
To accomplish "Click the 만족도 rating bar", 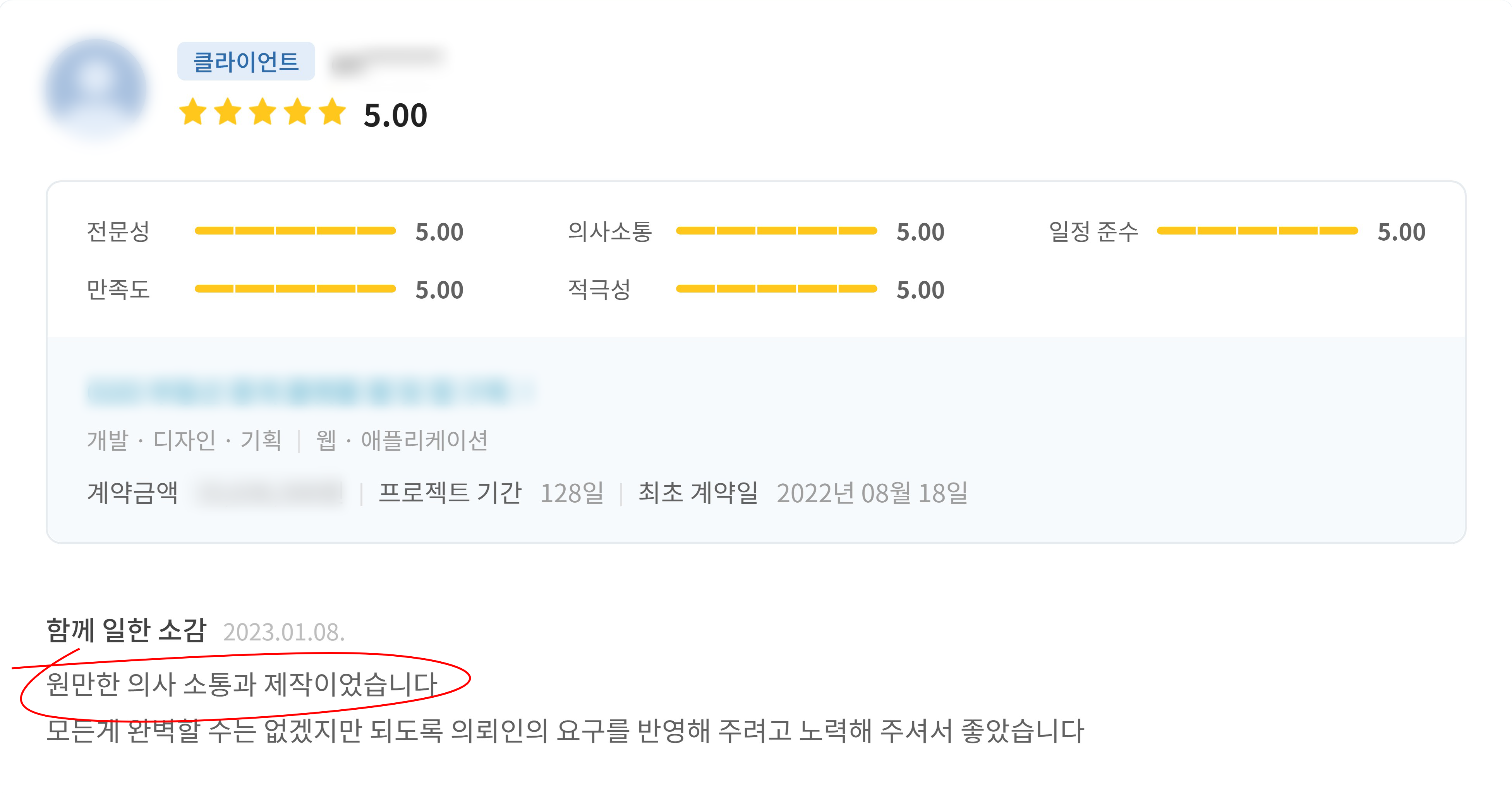I will [295, 289].
